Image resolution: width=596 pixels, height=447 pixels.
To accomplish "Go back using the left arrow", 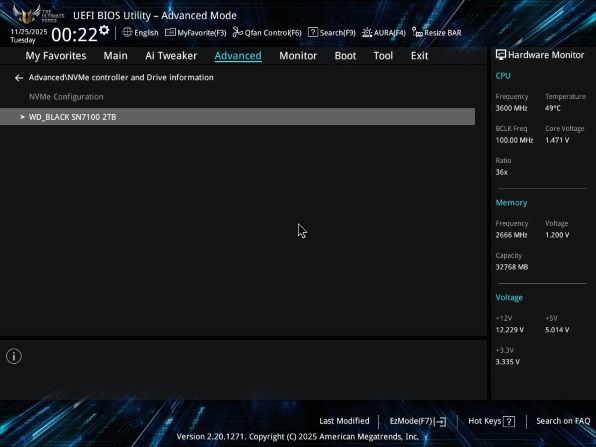I will pyautogui.click(x=19, y=78).
